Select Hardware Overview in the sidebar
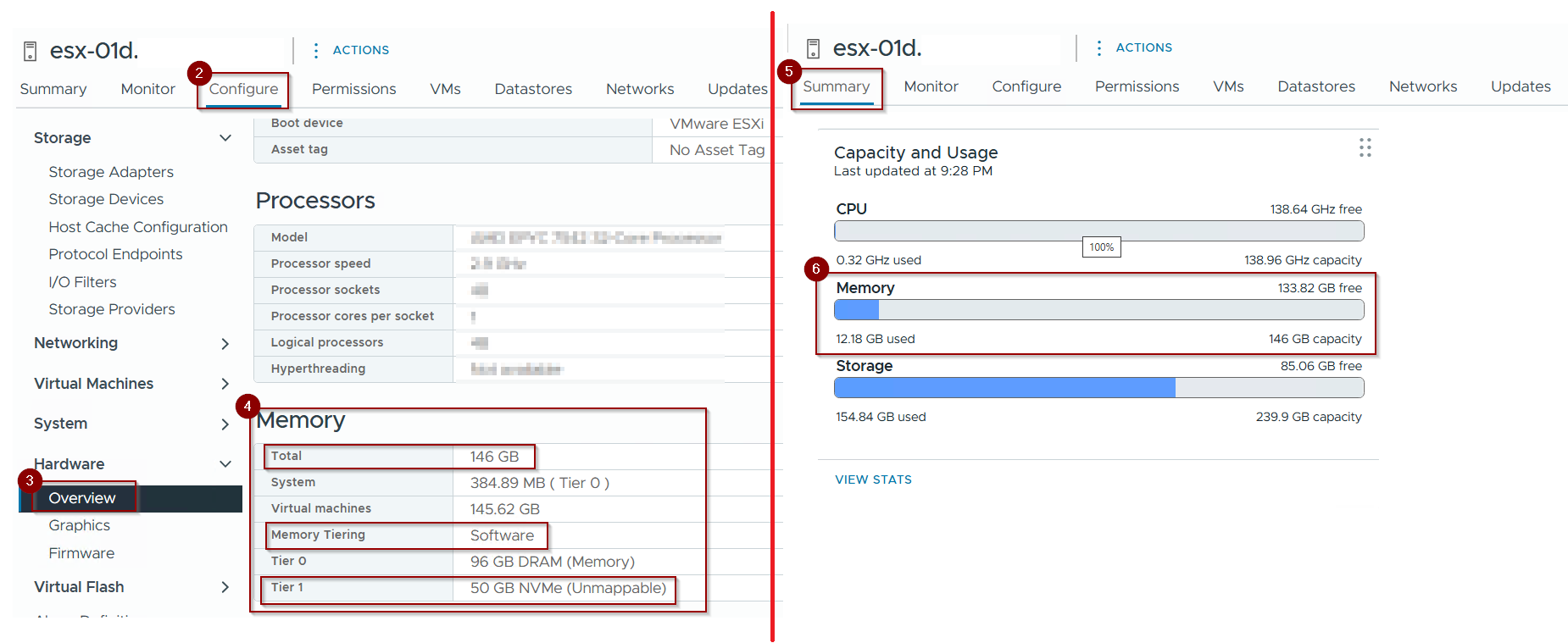The width and height of the screenshot is (1568, 643). [x=82, y=498]
